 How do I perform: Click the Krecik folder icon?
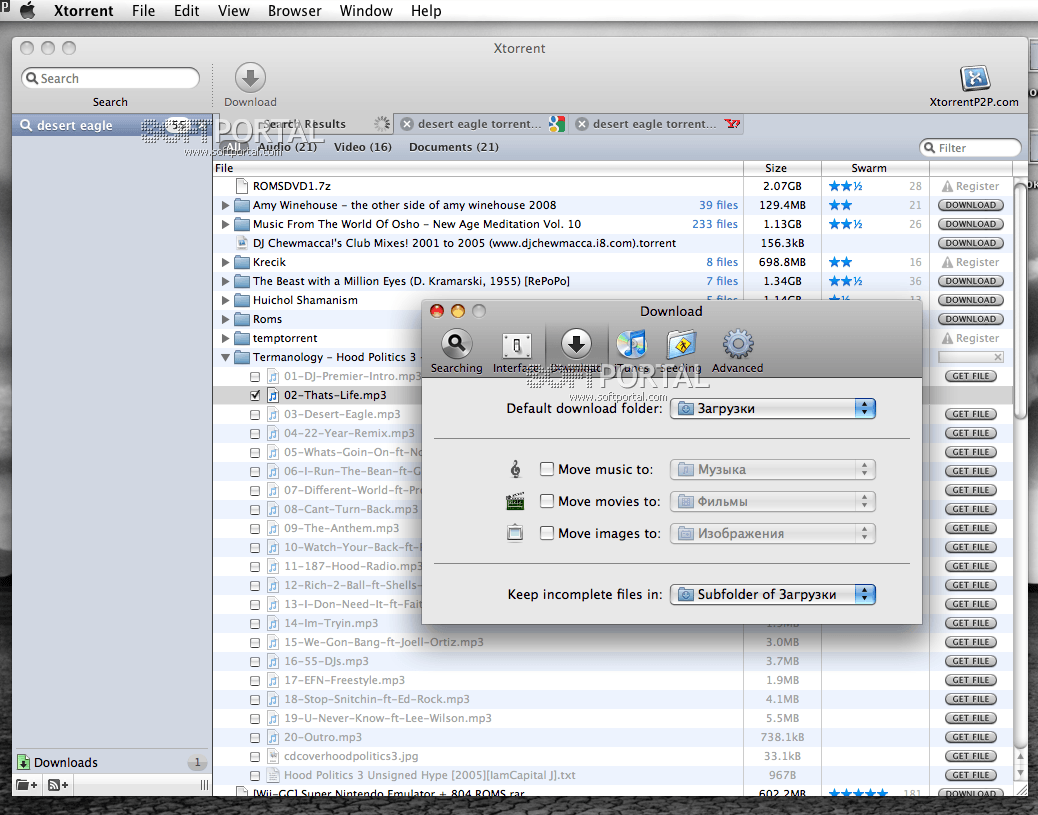pyautogui.click(x=242, y=262)
